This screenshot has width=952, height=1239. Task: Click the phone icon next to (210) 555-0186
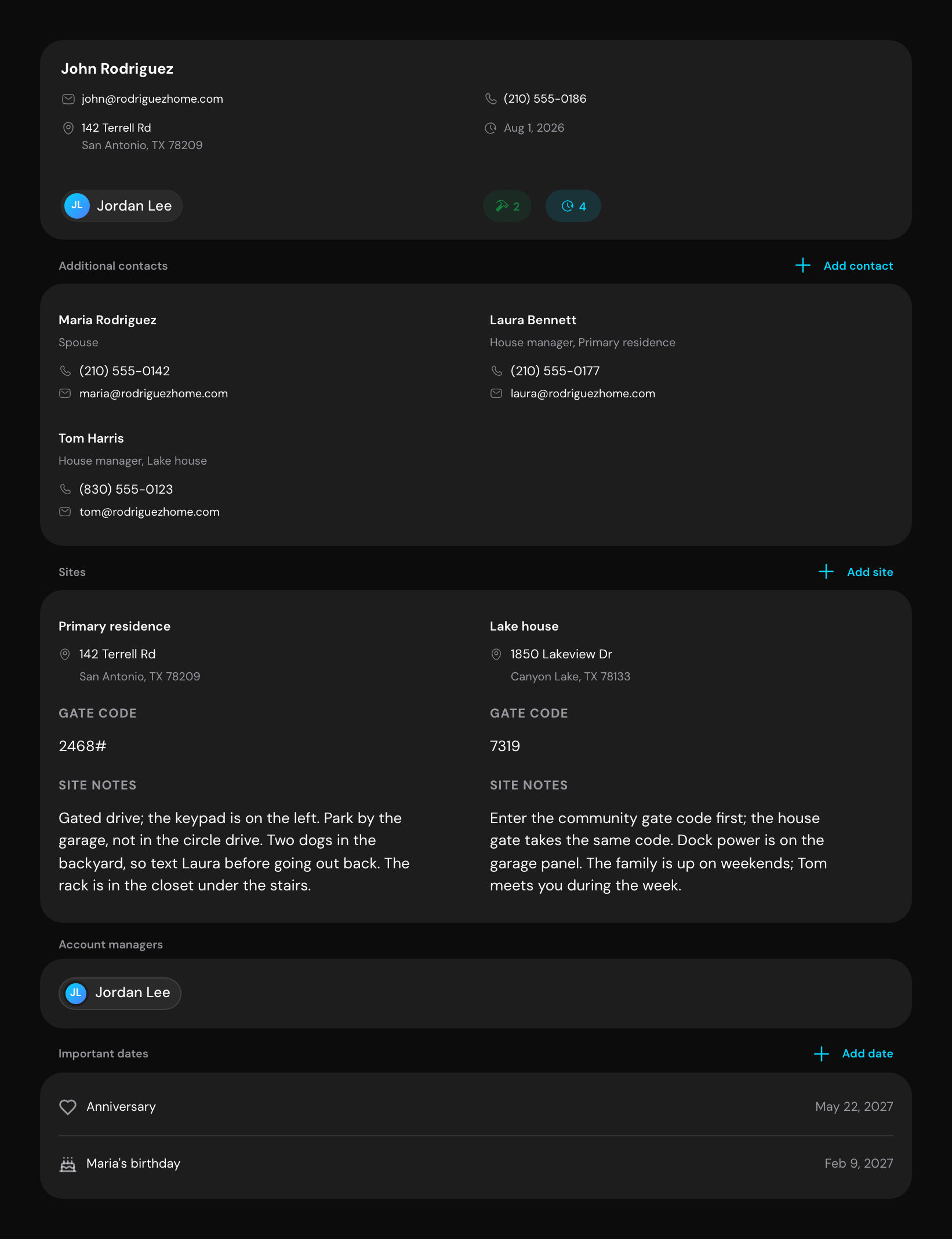click(491, 99)
